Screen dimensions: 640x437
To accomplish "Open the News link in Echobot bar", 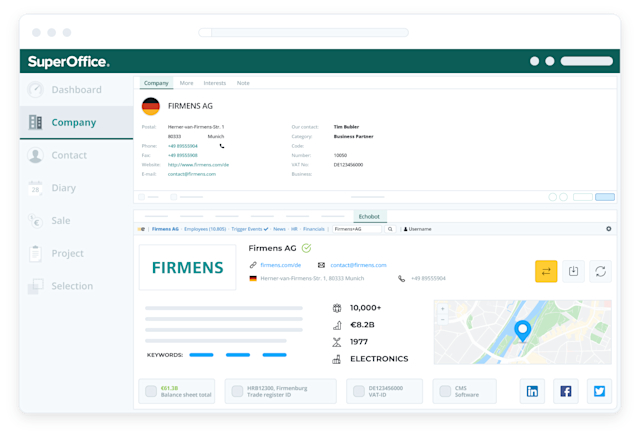I will point(279,229).
